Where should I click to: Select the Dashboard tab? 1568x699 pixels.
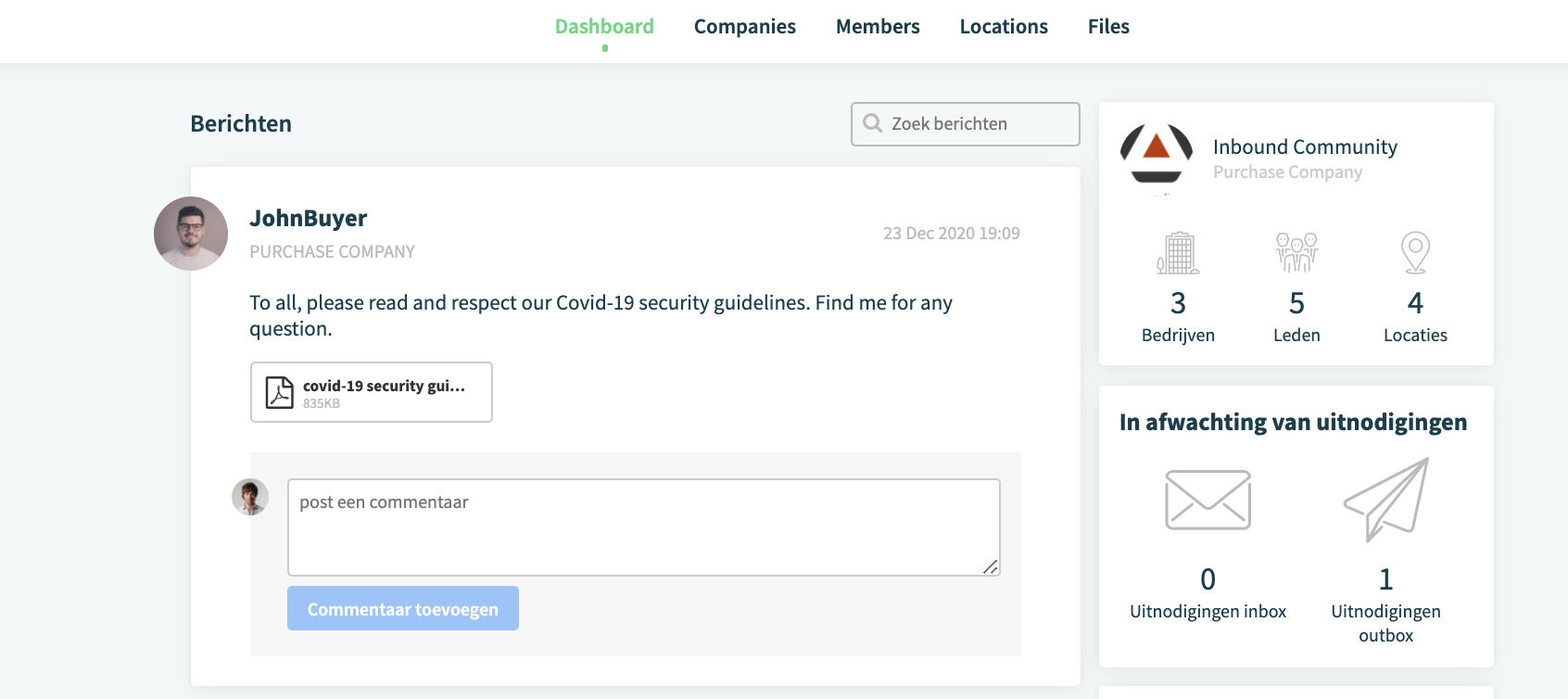coord(604,27)
